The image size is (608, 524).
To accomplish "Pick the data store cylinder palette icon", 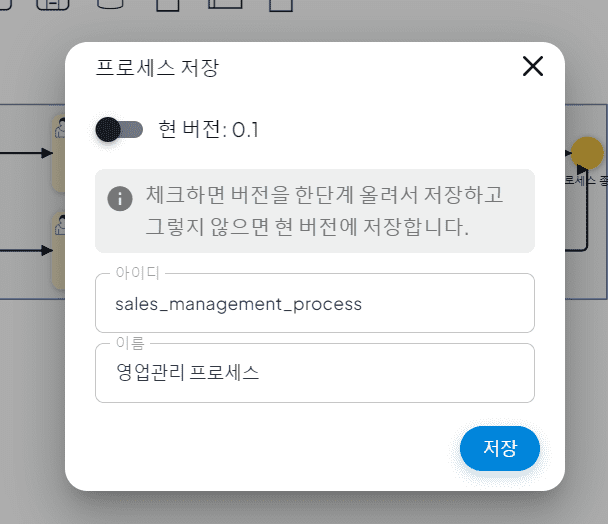I will [x=110, y=4].
